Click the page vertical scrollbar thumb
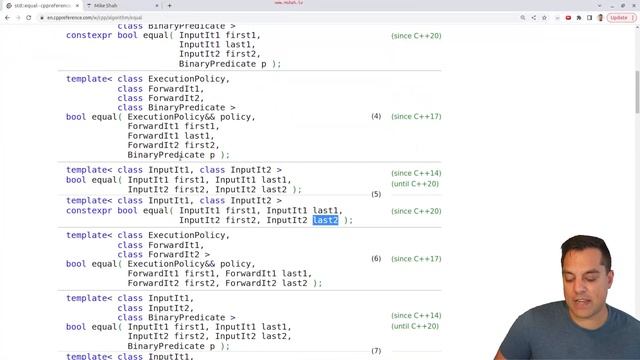This screenshot has height=360, width=640. (x=637, y=92)
